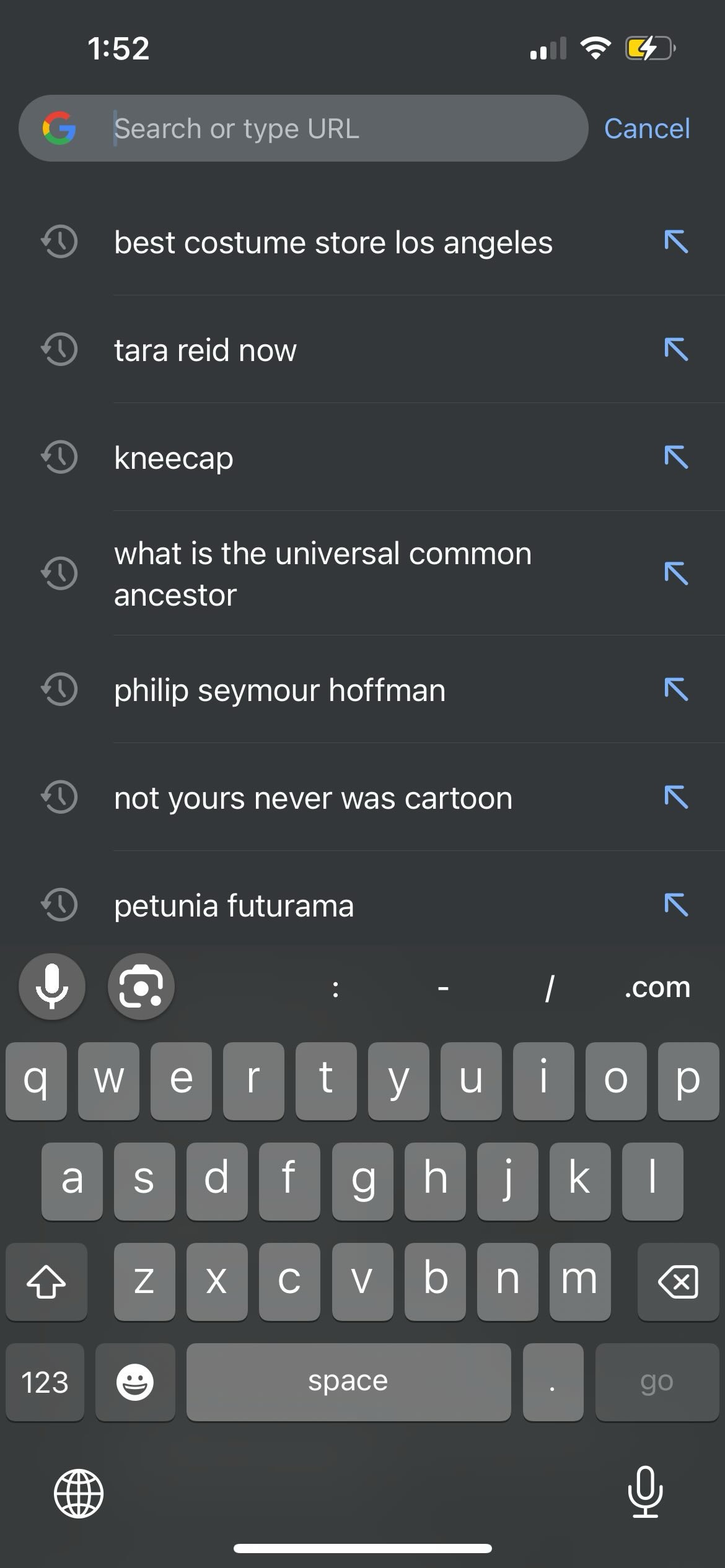This screenshot has height=1568, width=725.
Task: Tap the dictation microphone at bottom
Action: (645, 1492)
